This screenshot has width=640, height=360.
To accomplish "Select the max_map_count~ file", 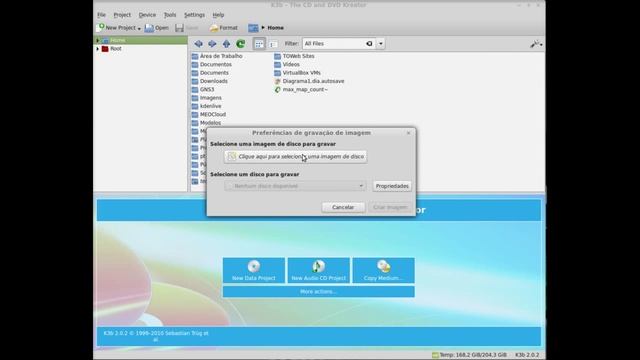I will [x=301, y=89].
